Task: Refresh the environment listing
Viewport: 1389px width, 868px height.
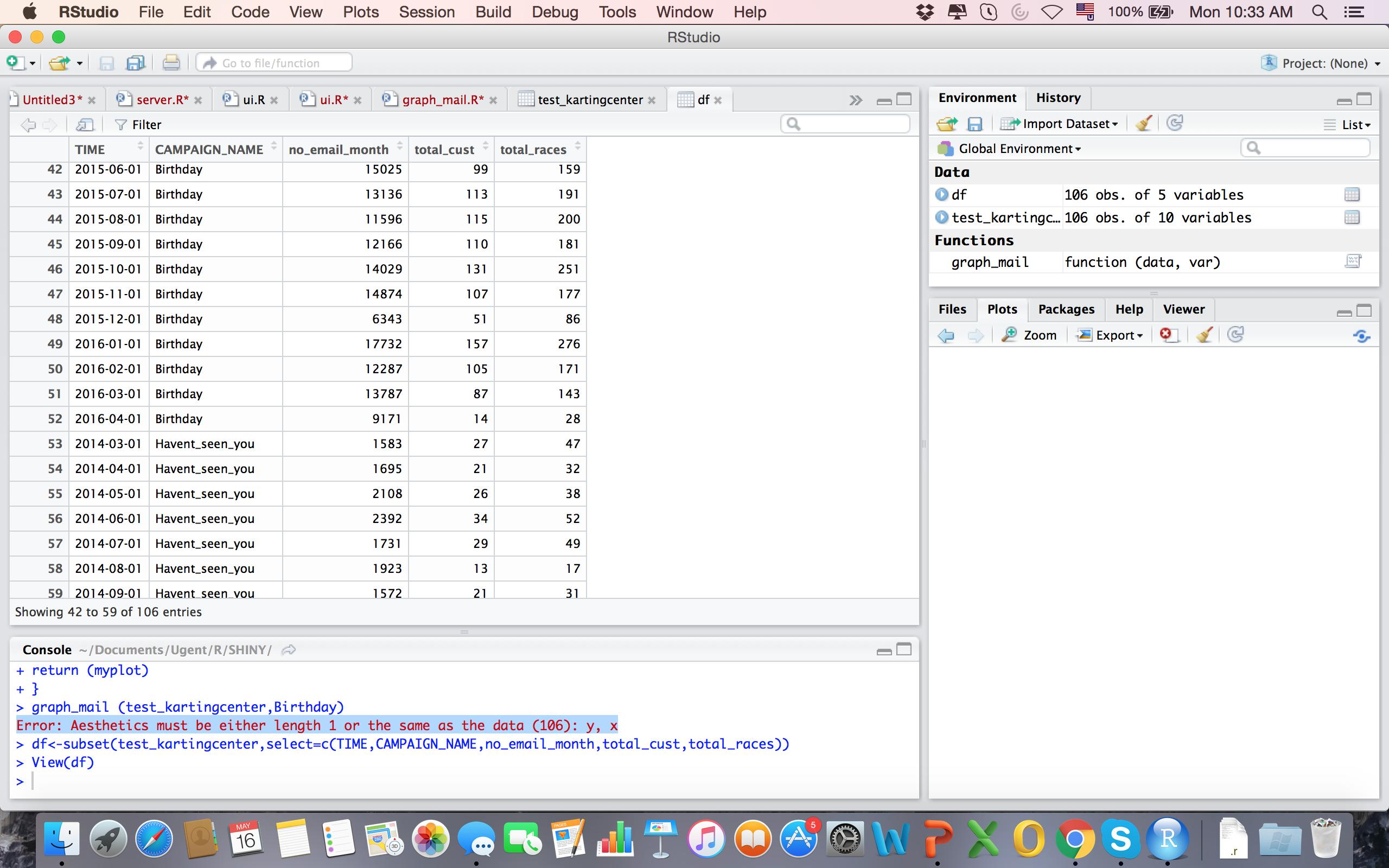Action: tap(1175, 123)
